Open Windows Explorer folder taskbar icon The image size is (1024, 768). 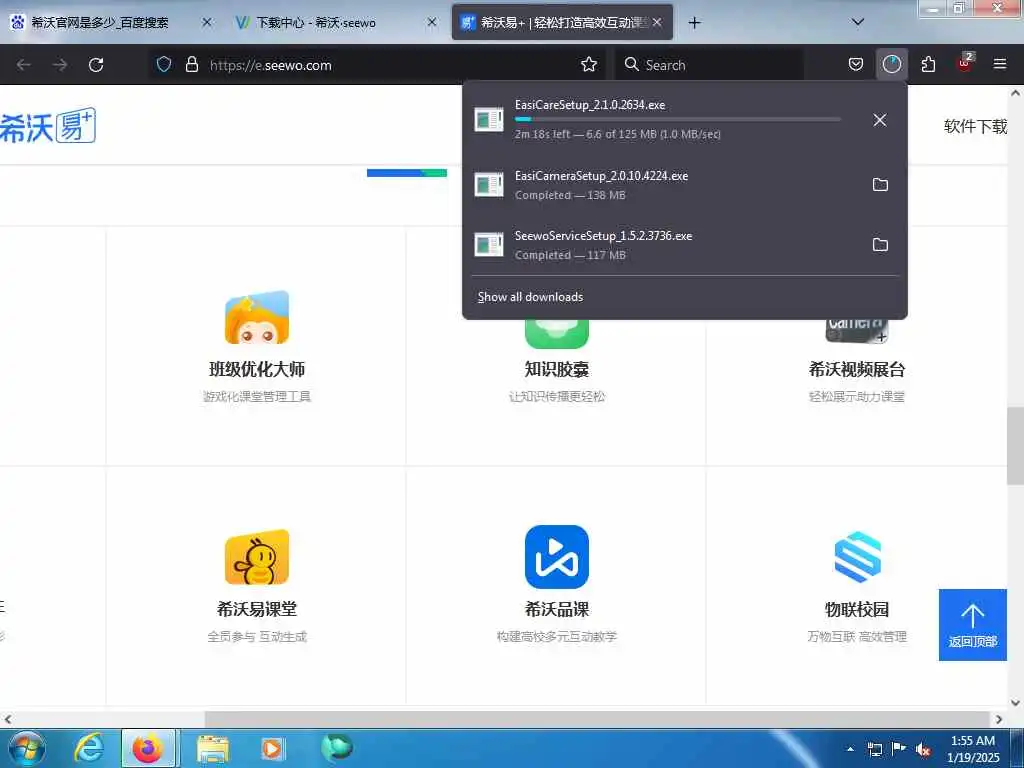212,748
